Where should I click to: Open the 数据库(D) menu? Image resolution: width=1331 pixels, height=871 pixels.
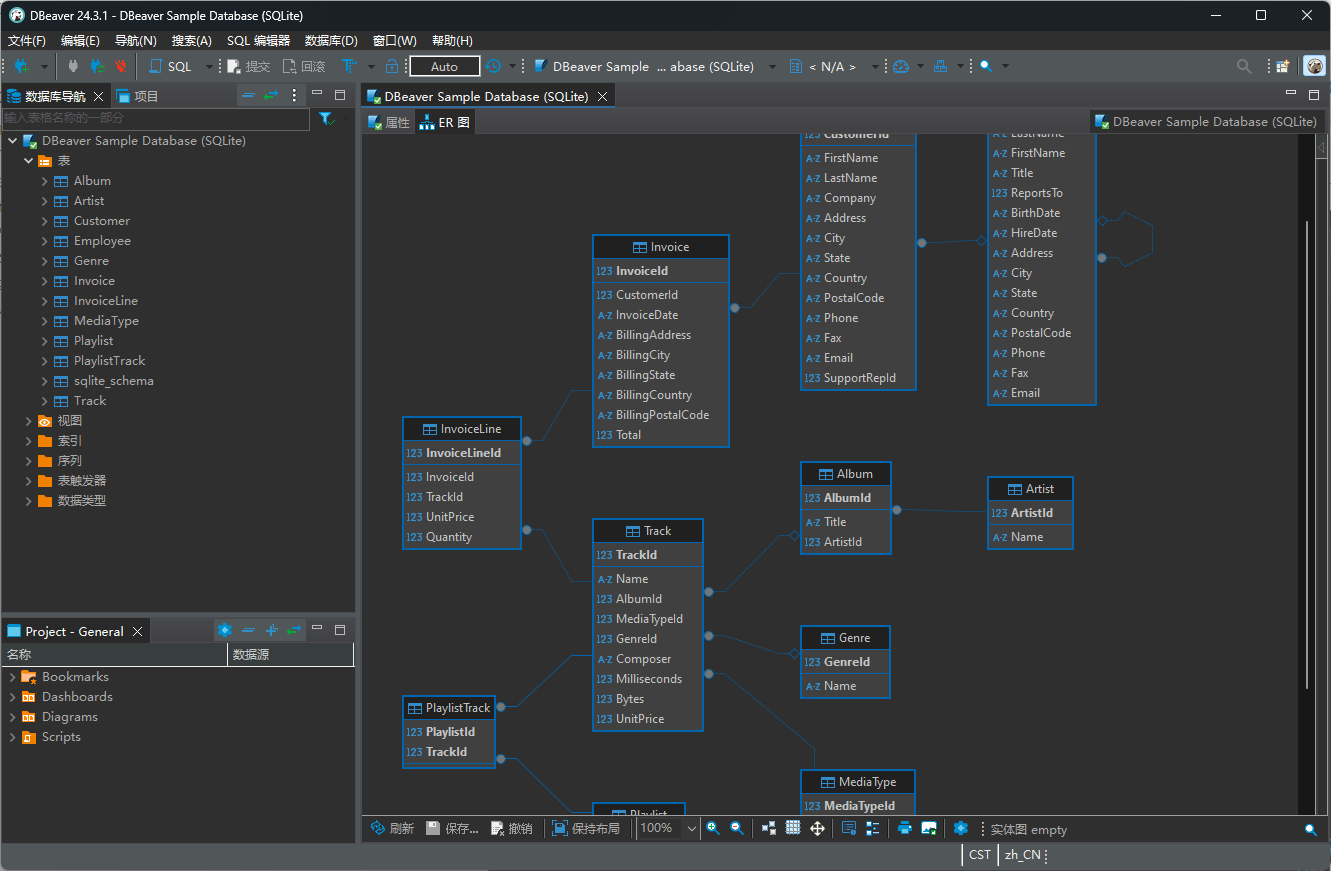coord(331,41)
